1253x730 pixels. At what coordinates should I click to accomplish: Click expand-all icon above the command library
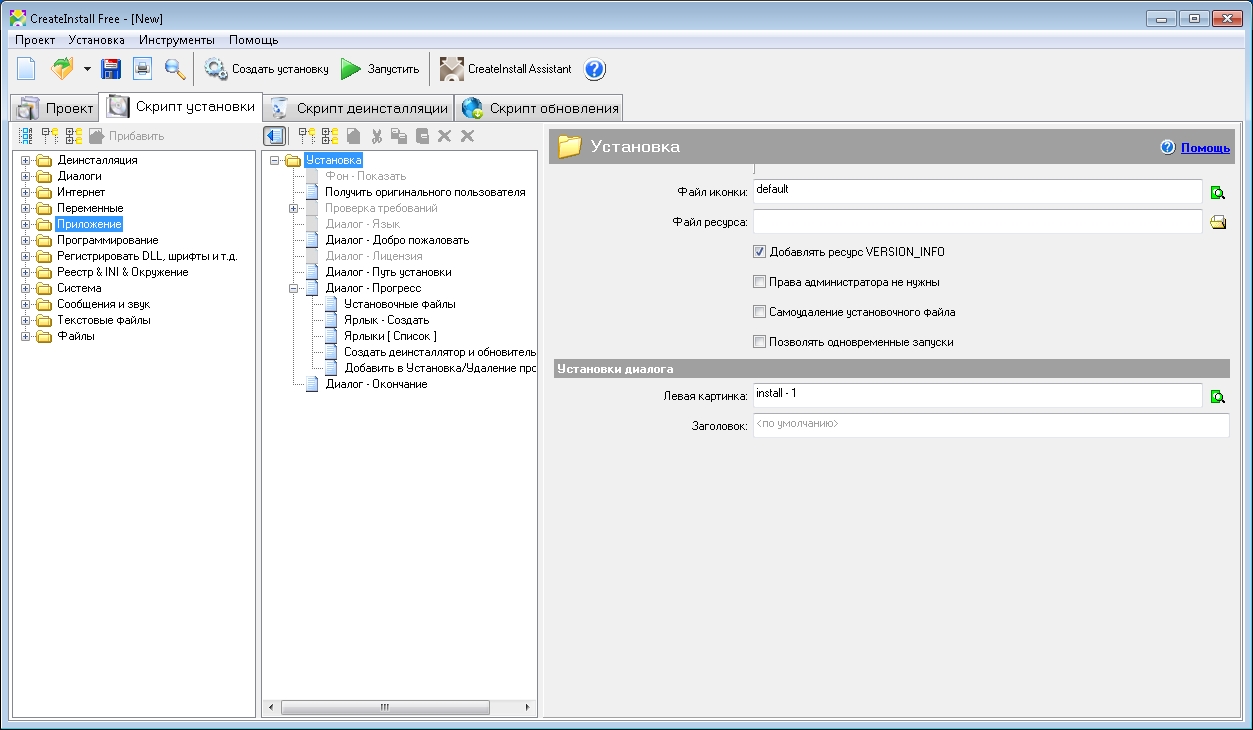pyautogui.click(x=50, y=136)
